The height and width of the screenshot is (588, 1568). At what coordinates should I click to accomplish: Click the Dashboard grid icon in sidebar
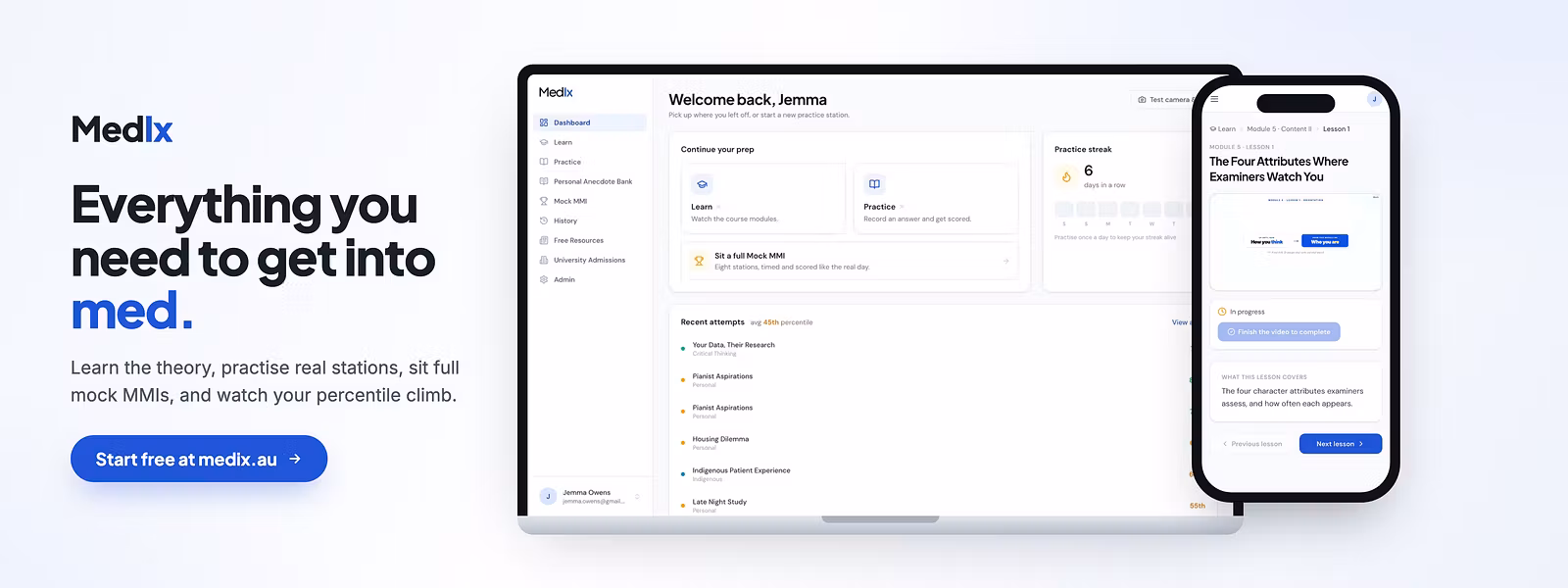(x=544, y=122)
